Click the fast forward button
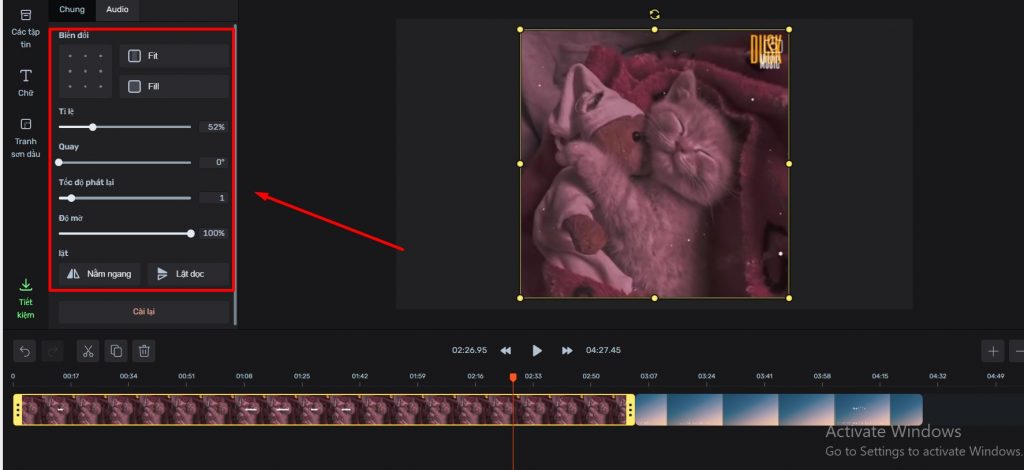1024x470 pixels. [x=567, y=351]
